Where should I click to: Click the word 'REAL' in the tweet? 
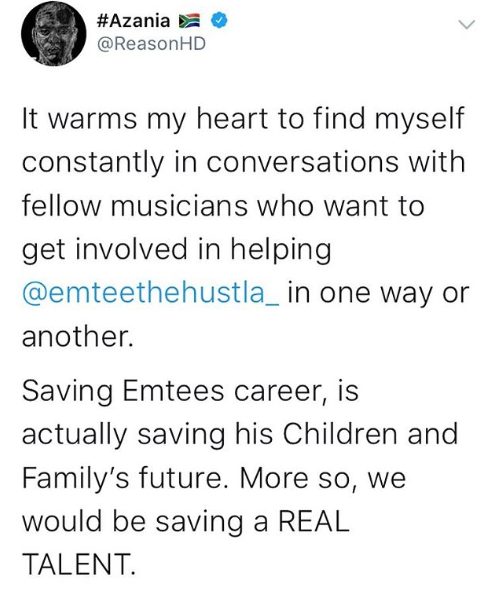(314, 522)
